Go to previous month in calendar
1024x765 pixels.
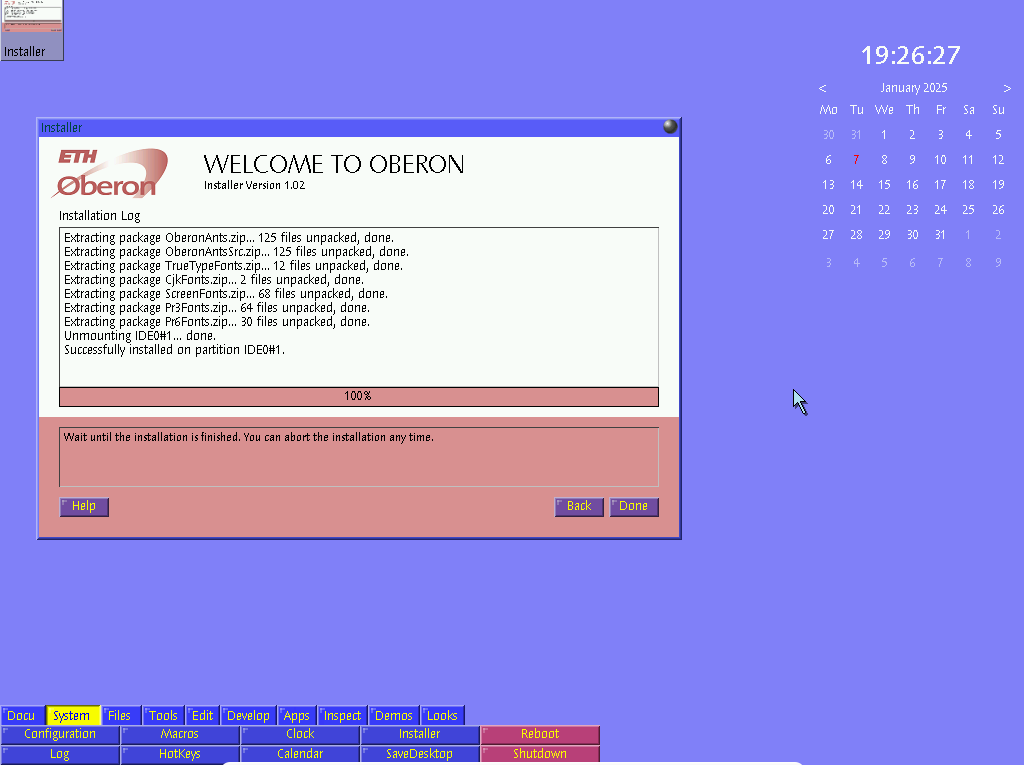[x=822, y=88]
